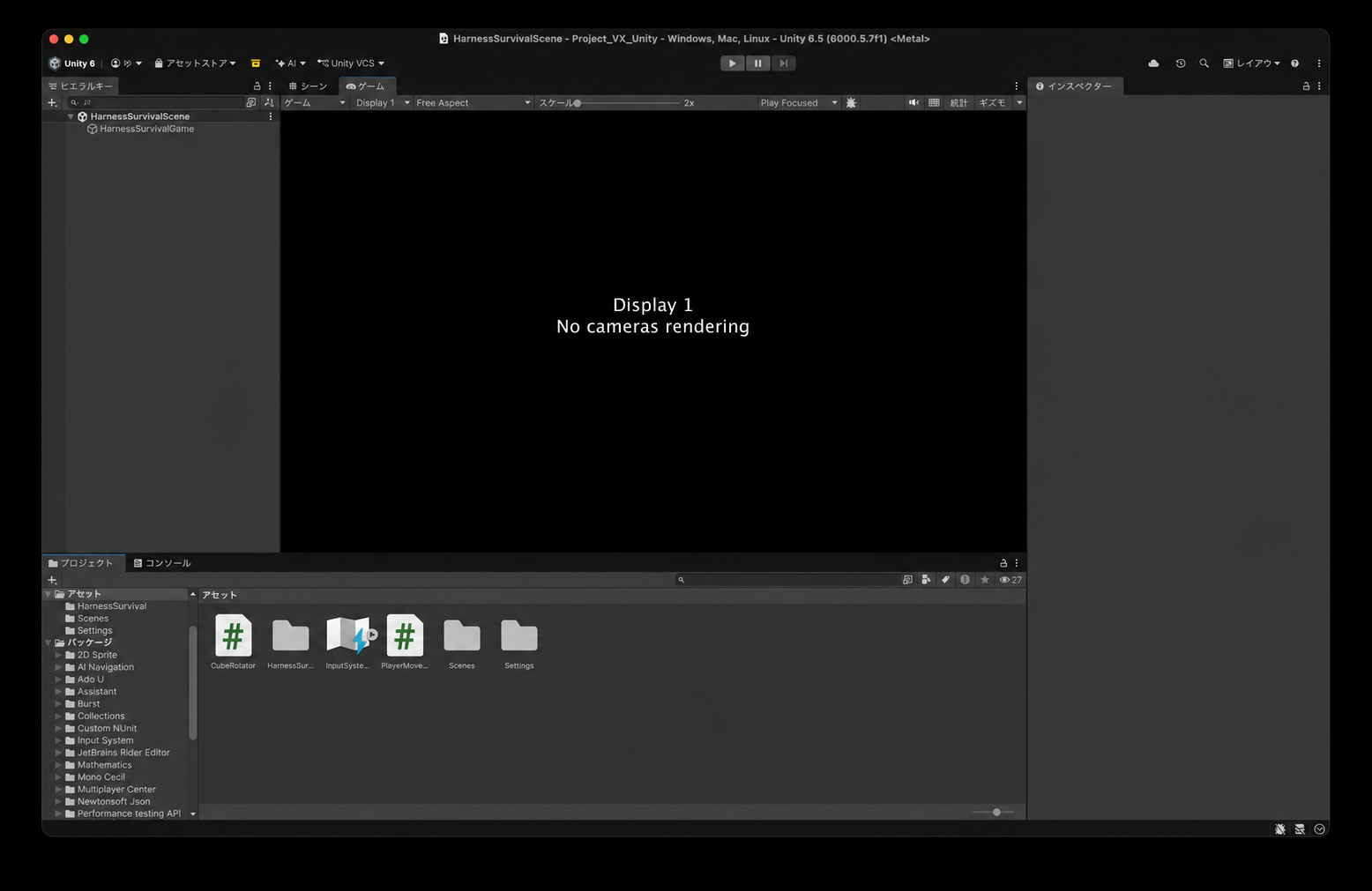The image size is (1372, 891).
Task: Open the アセットストア asset store button
Action: (195, 63)
